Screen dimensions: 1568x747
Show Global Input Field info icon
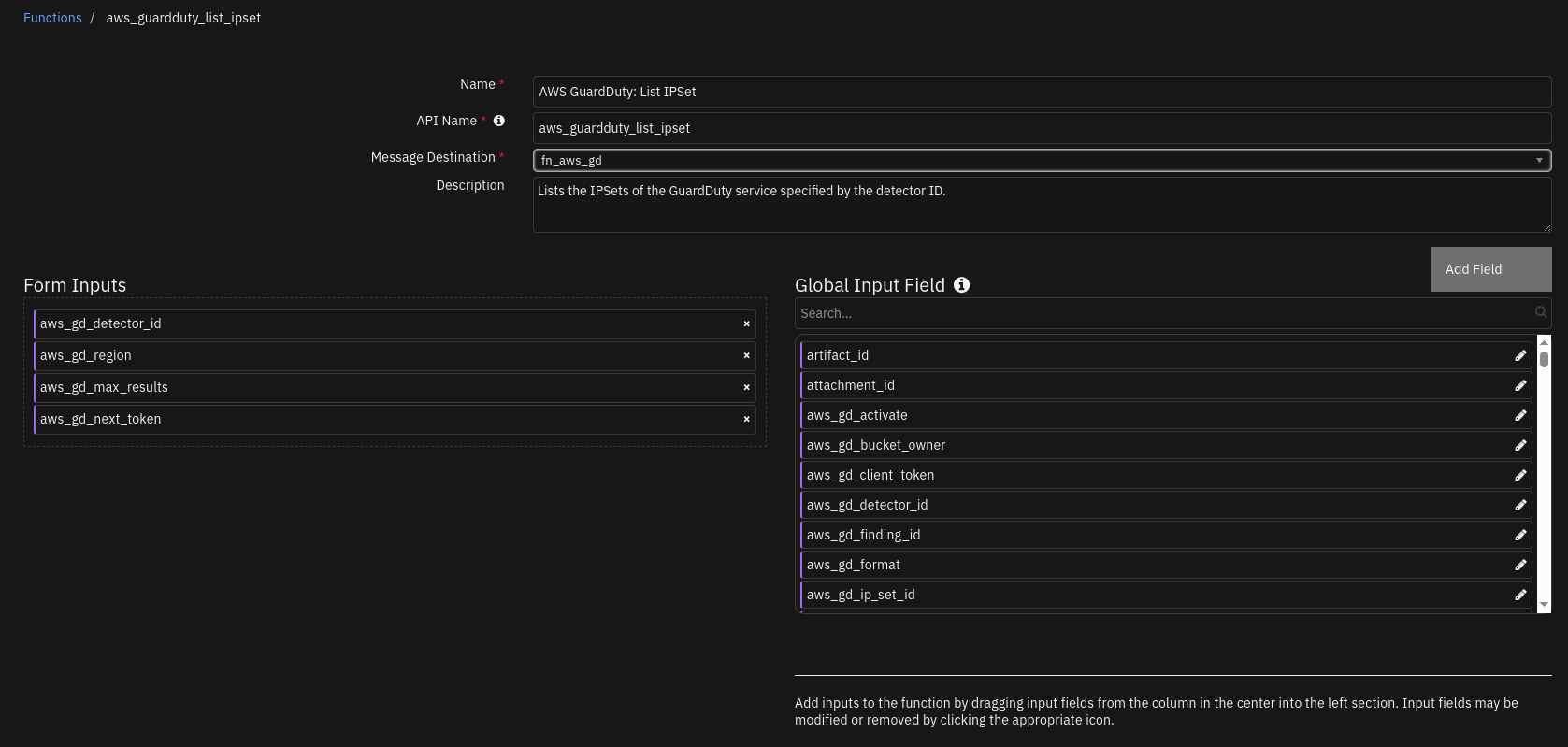click(961, 285)
